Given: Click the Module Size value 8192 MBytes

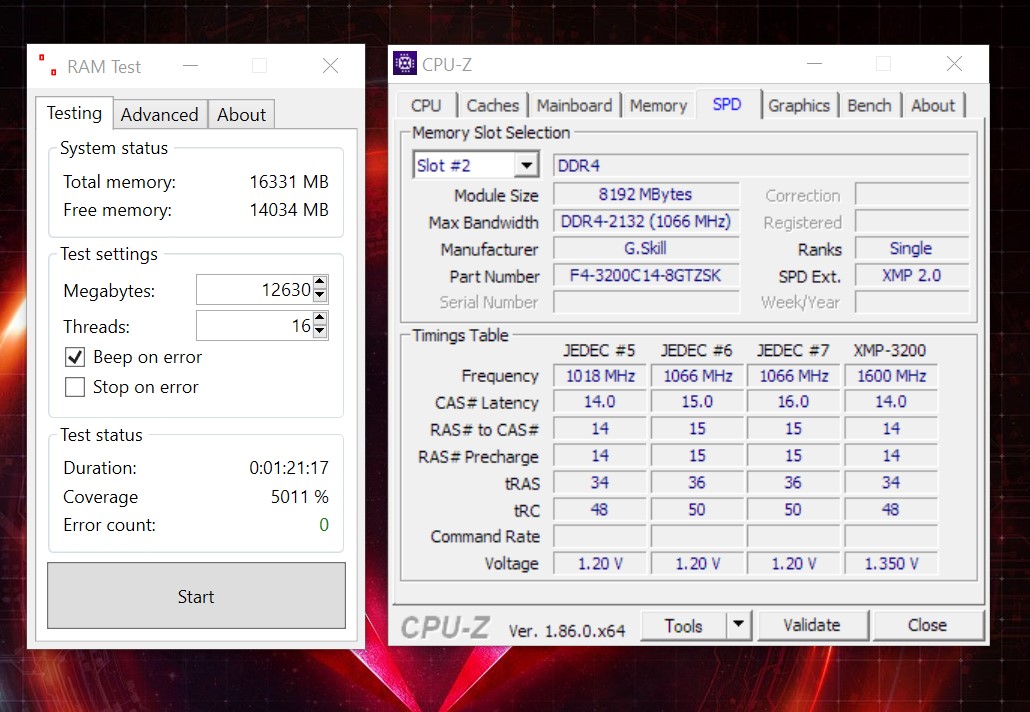Looking at the screenshot, I should coord(646,194).
